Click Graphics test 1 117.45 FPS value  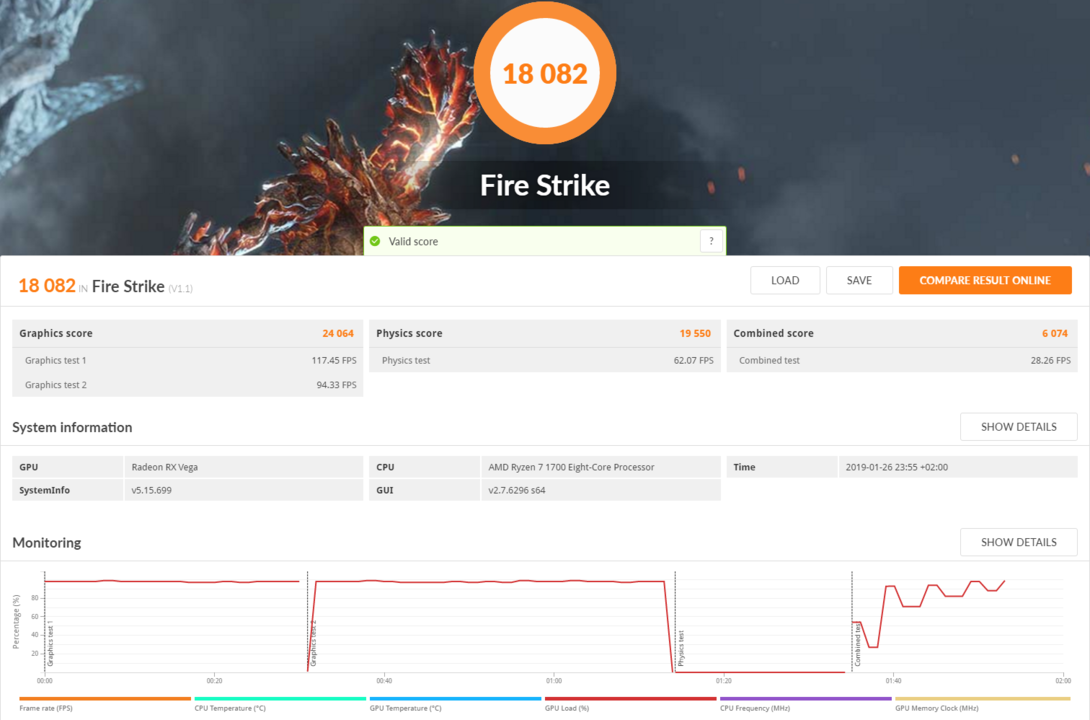(x=334, y=361)
